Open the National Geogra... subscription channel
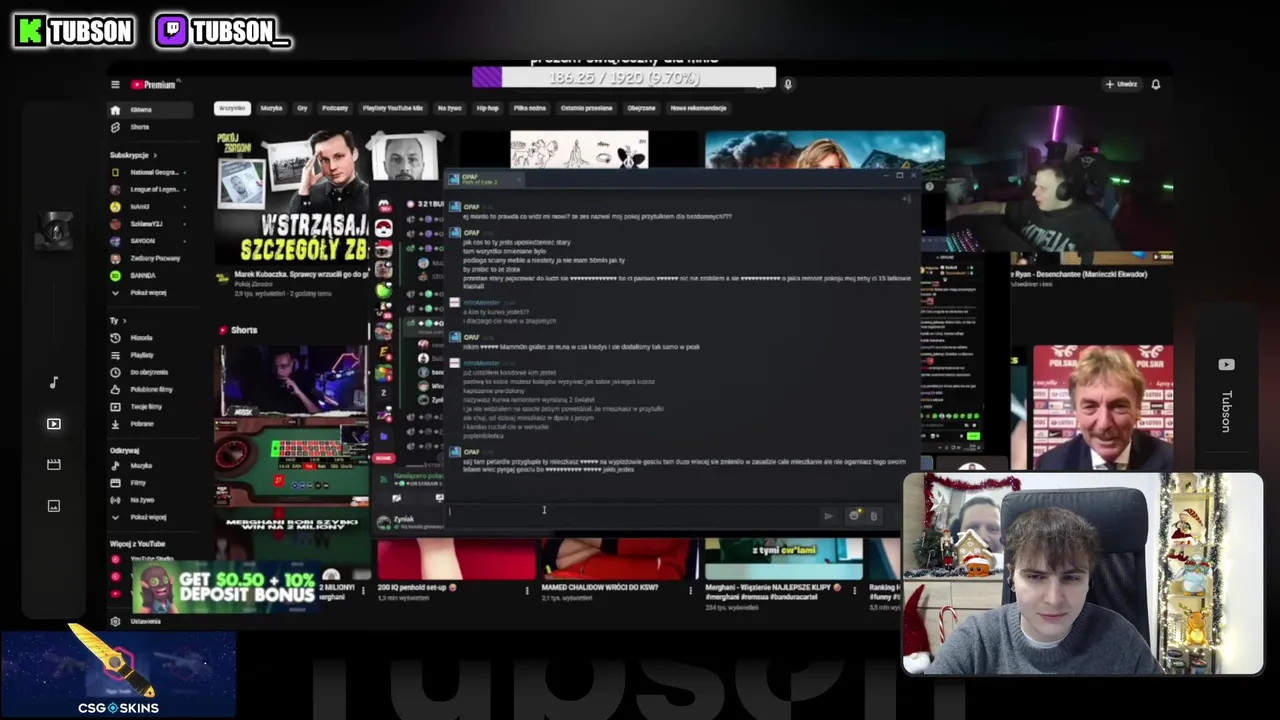1280x720 pixels. (x=148, y=172)
